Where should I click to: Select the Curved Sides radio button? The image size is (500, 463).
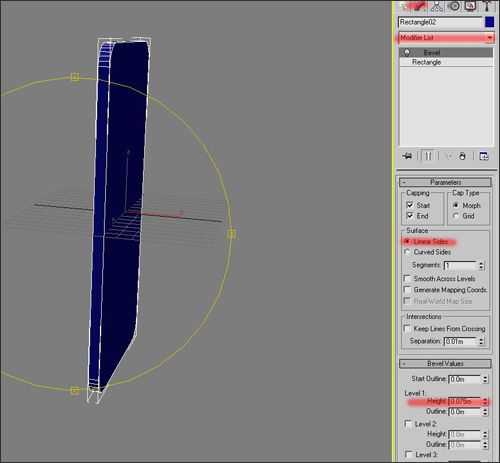[x=407, y=252]
